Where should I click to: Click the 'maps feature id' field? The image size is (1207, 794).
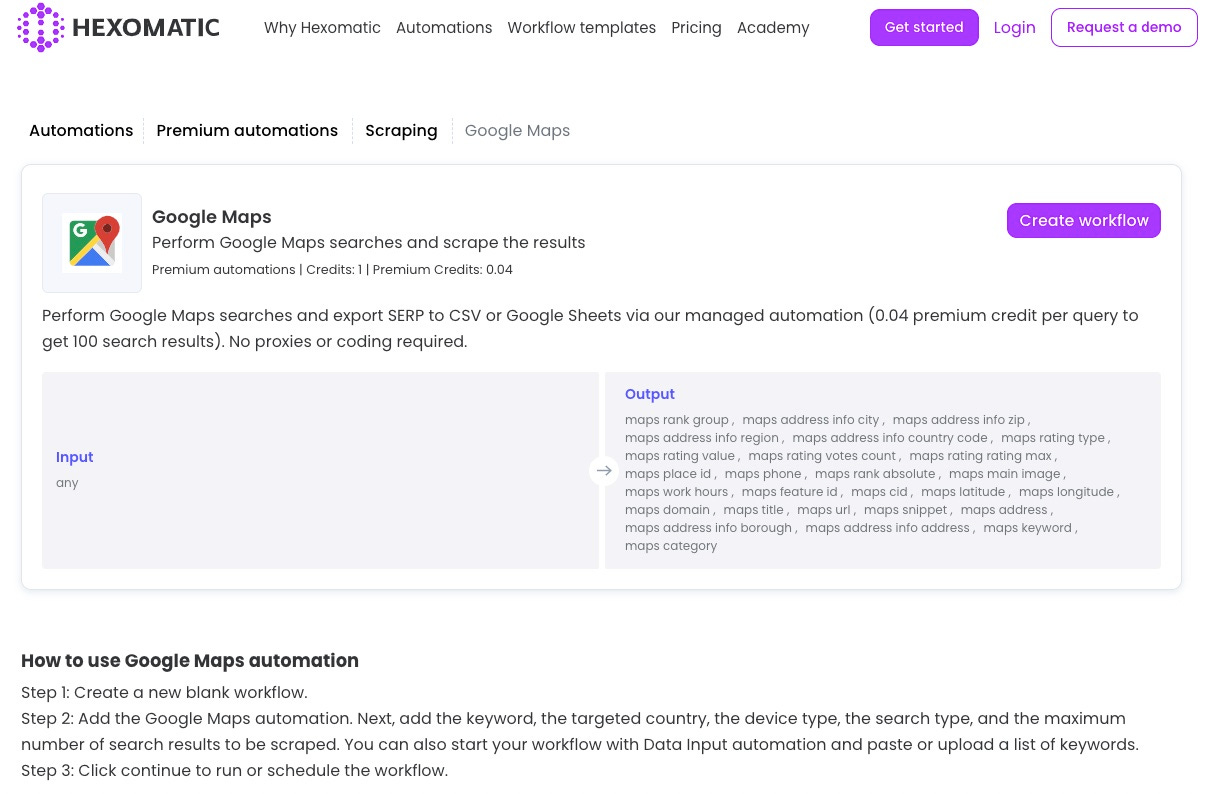coord(790,492)
